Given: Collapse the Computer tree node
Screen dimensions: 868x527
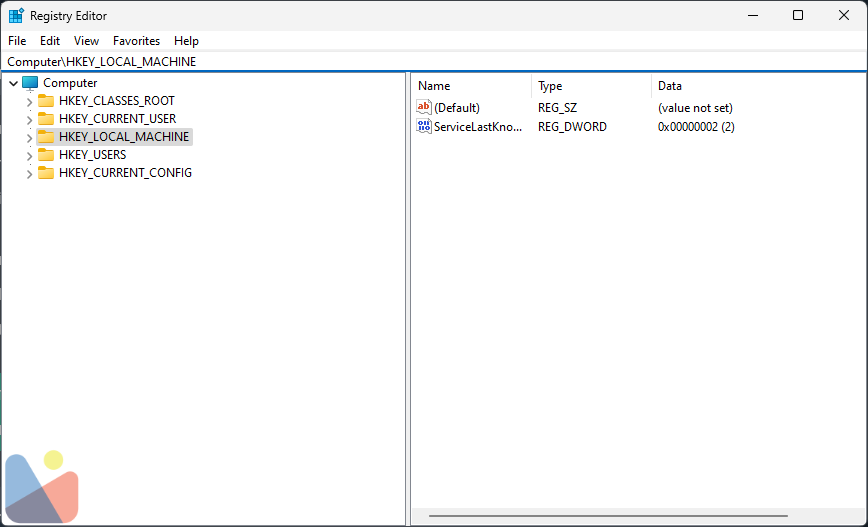Looking at the screenshot, I should 13,83.
